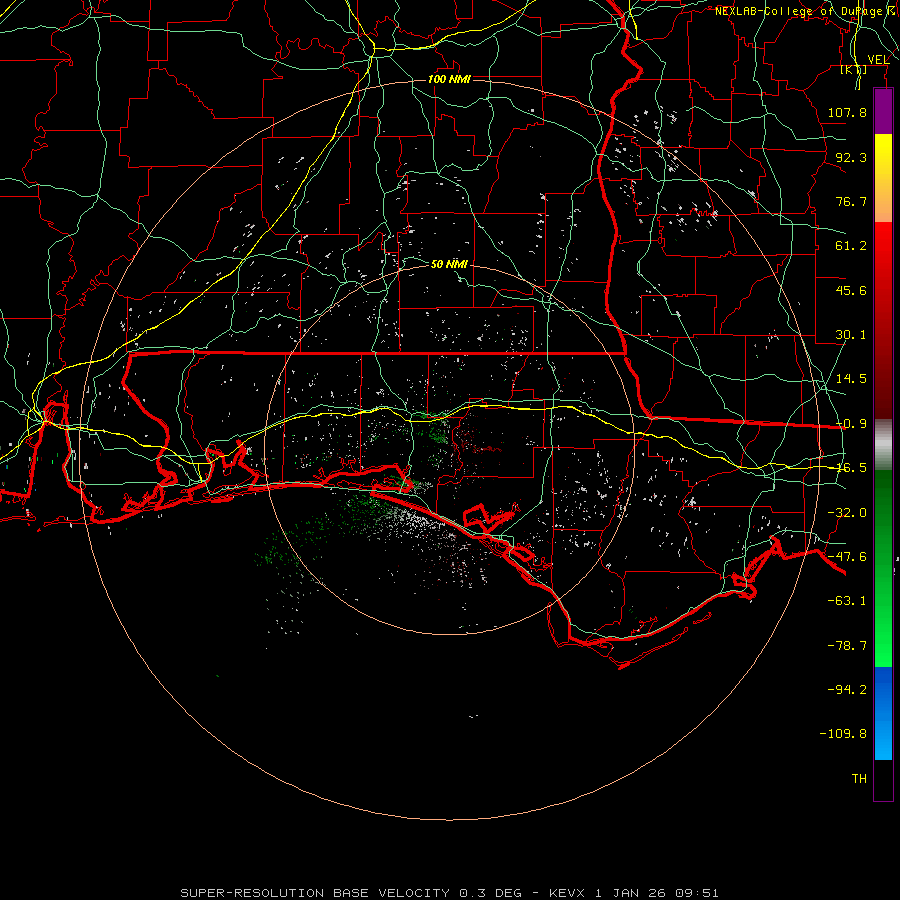Screen dimensions: 900x900
Task: Click the 30.1 velocity scale value
Action: coord(851,335)
